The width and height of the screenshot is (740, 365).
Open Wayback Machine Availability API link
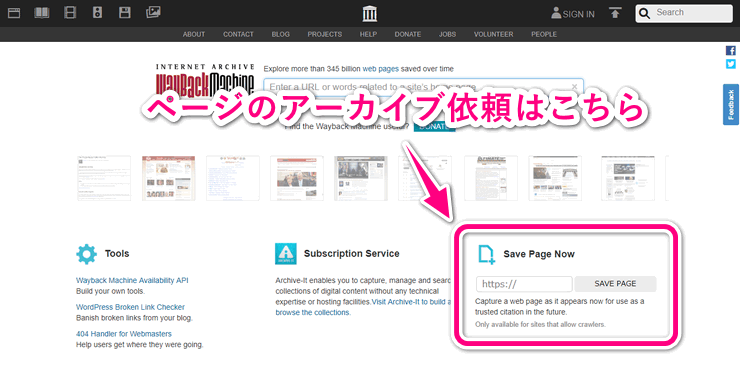coord(132,280)
